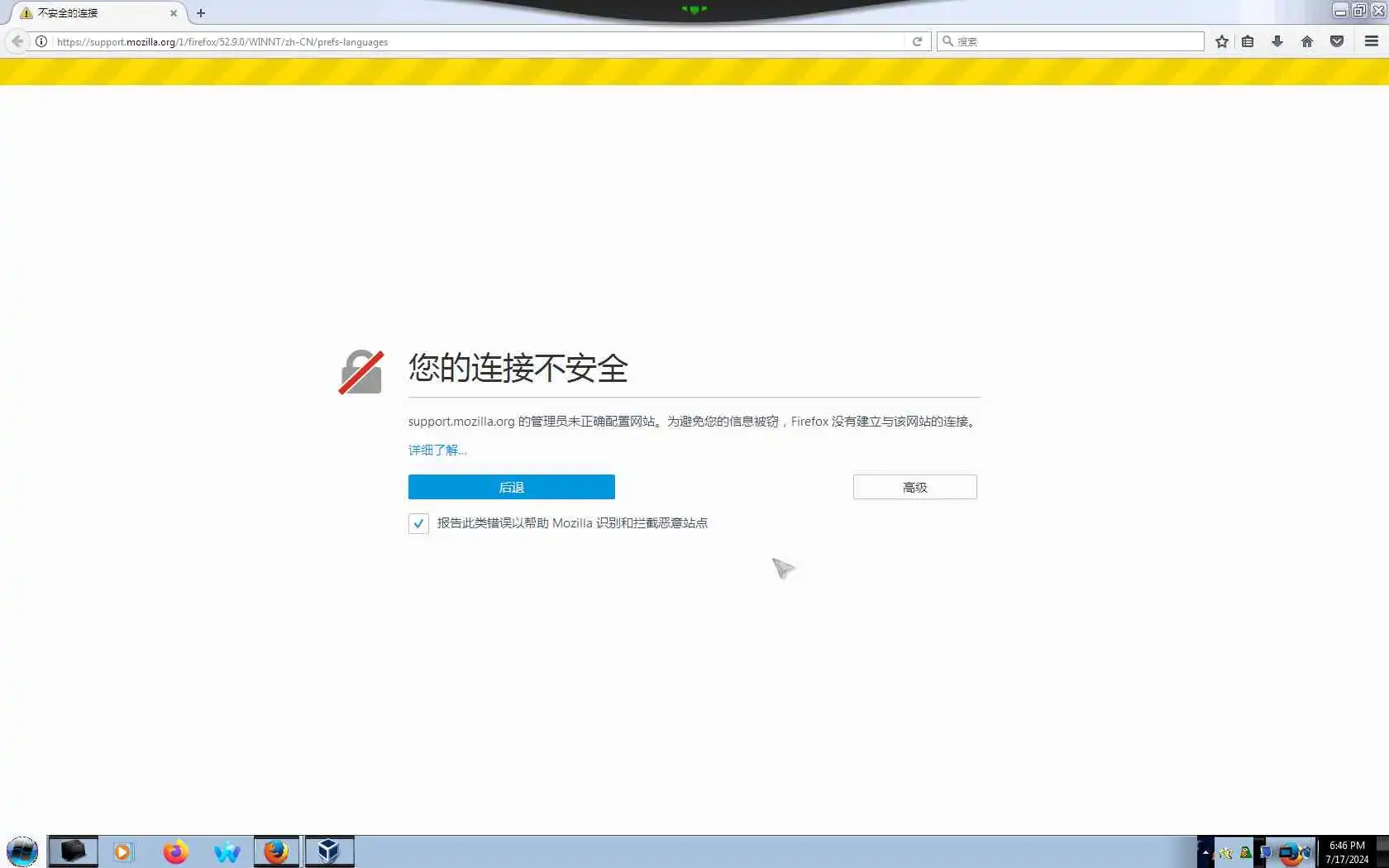Open the pinned Firefox icon on taskbar
Screen dimensions: 1389x868
coord(175,851)
